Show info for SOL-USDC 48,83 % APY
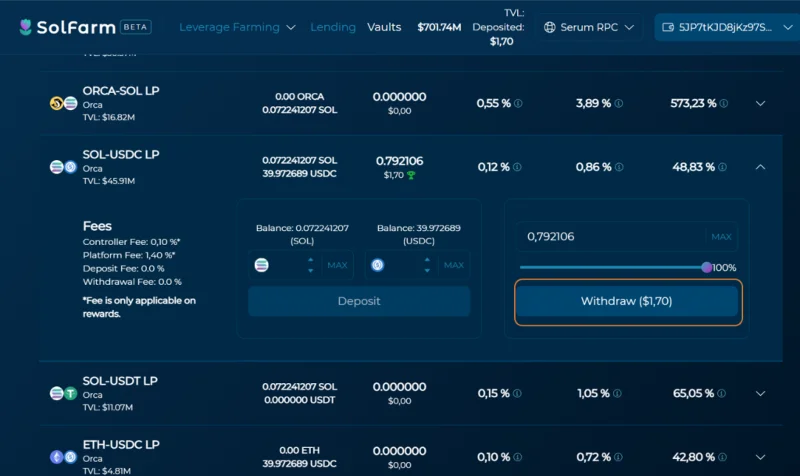 pos(722,167)
